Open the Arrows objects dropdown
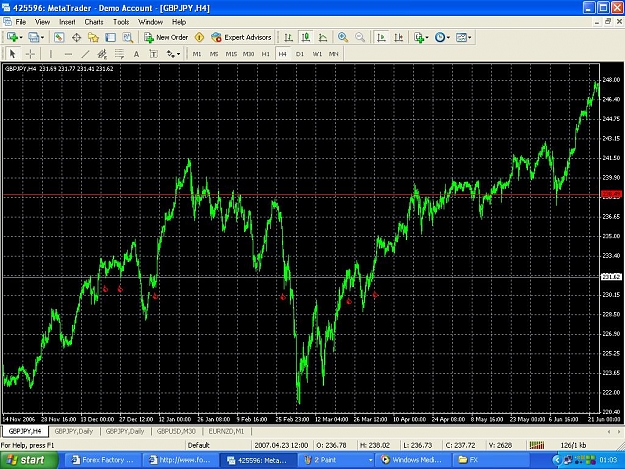 [173, 54]
